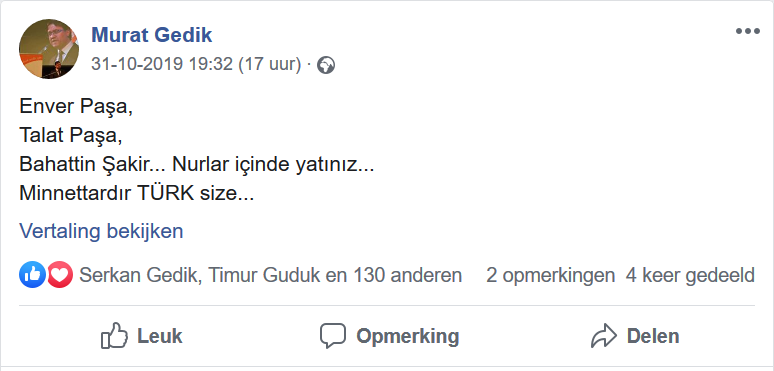Share the post using the Delen label
The height and width of the screenshot is (371, 774).
tap(653, 336)
